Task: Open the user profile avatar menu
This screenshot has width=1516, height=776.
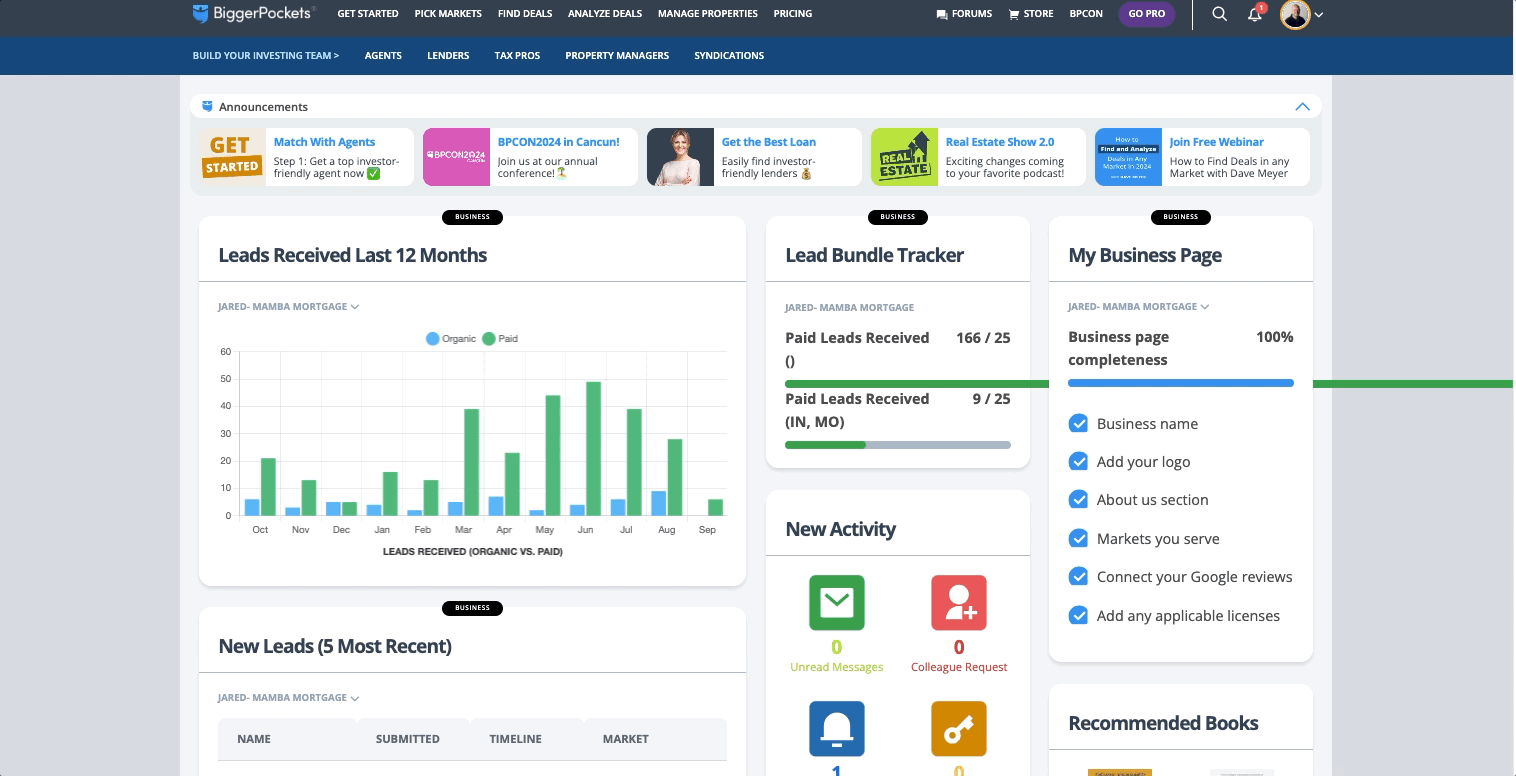Action: [x=1301, y=14]
